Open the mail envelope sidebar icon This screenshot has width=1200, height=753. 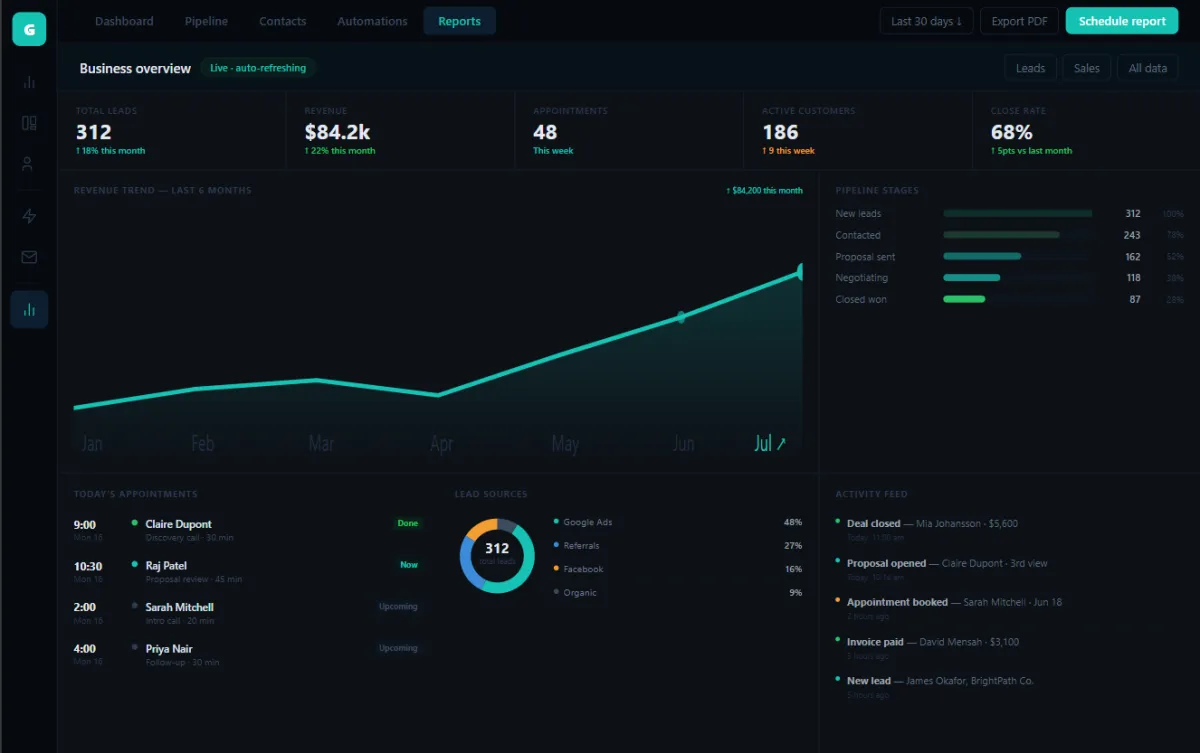29,257
